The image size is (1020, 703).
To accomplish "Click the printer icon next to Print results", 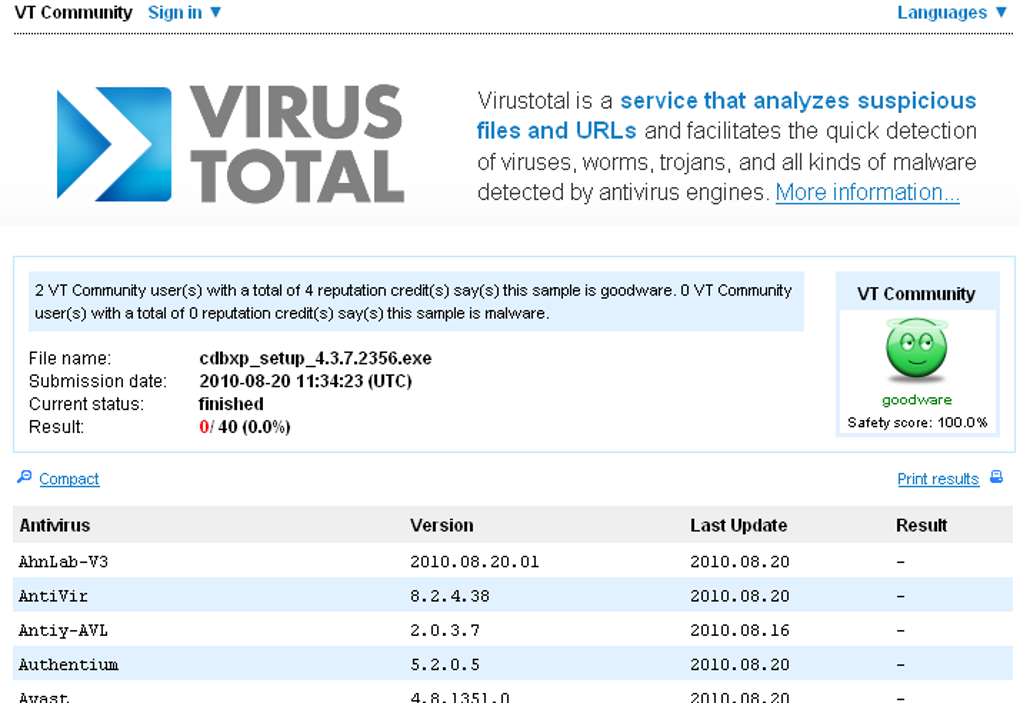I will click(x=996, y=477).
